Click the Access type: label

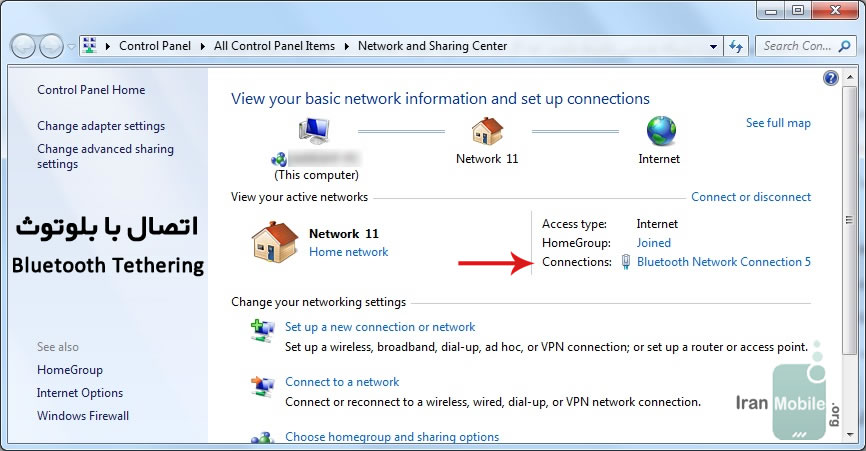[x=574, y=224]
